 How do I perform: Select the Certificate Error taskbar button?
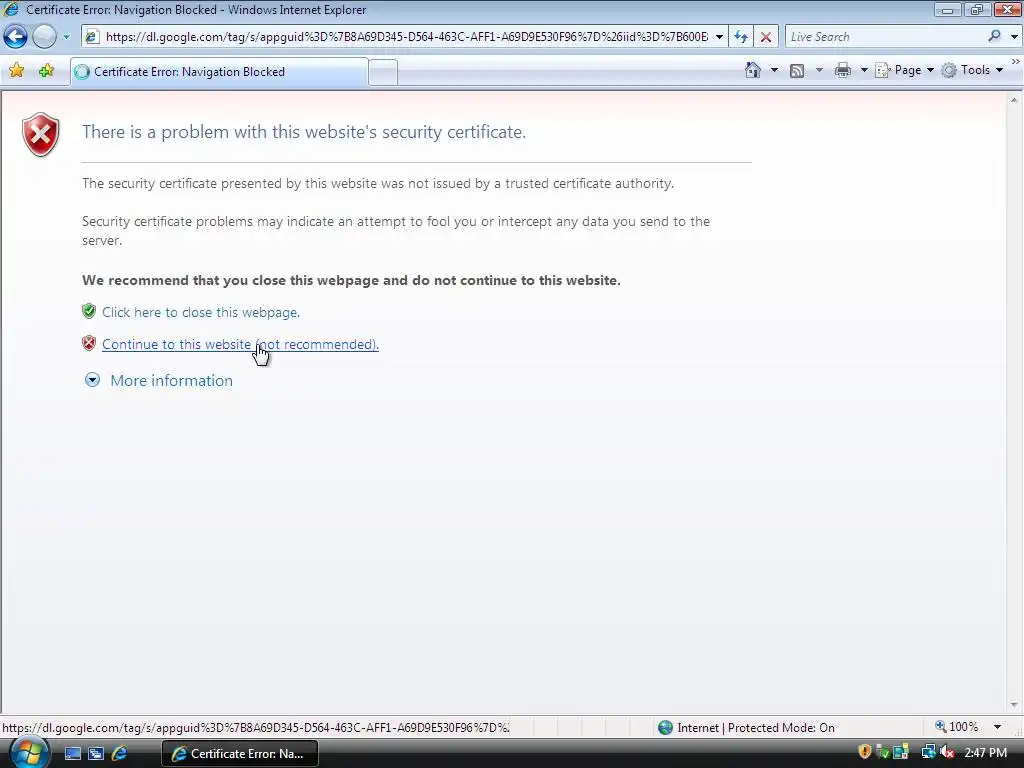240,754
